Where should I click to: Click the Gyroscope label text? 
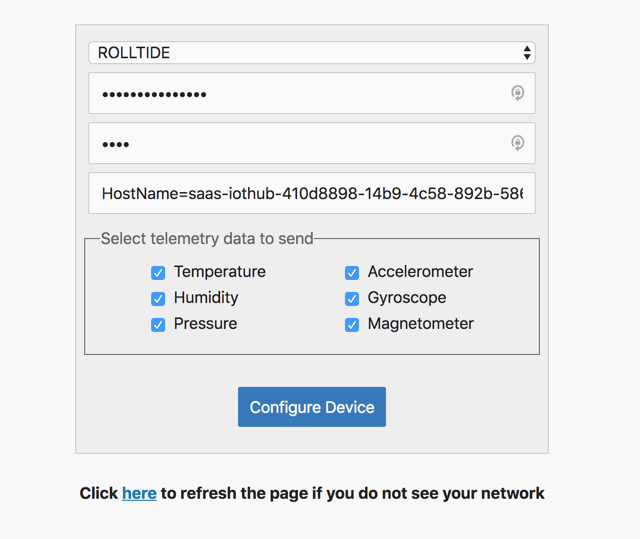407,298
